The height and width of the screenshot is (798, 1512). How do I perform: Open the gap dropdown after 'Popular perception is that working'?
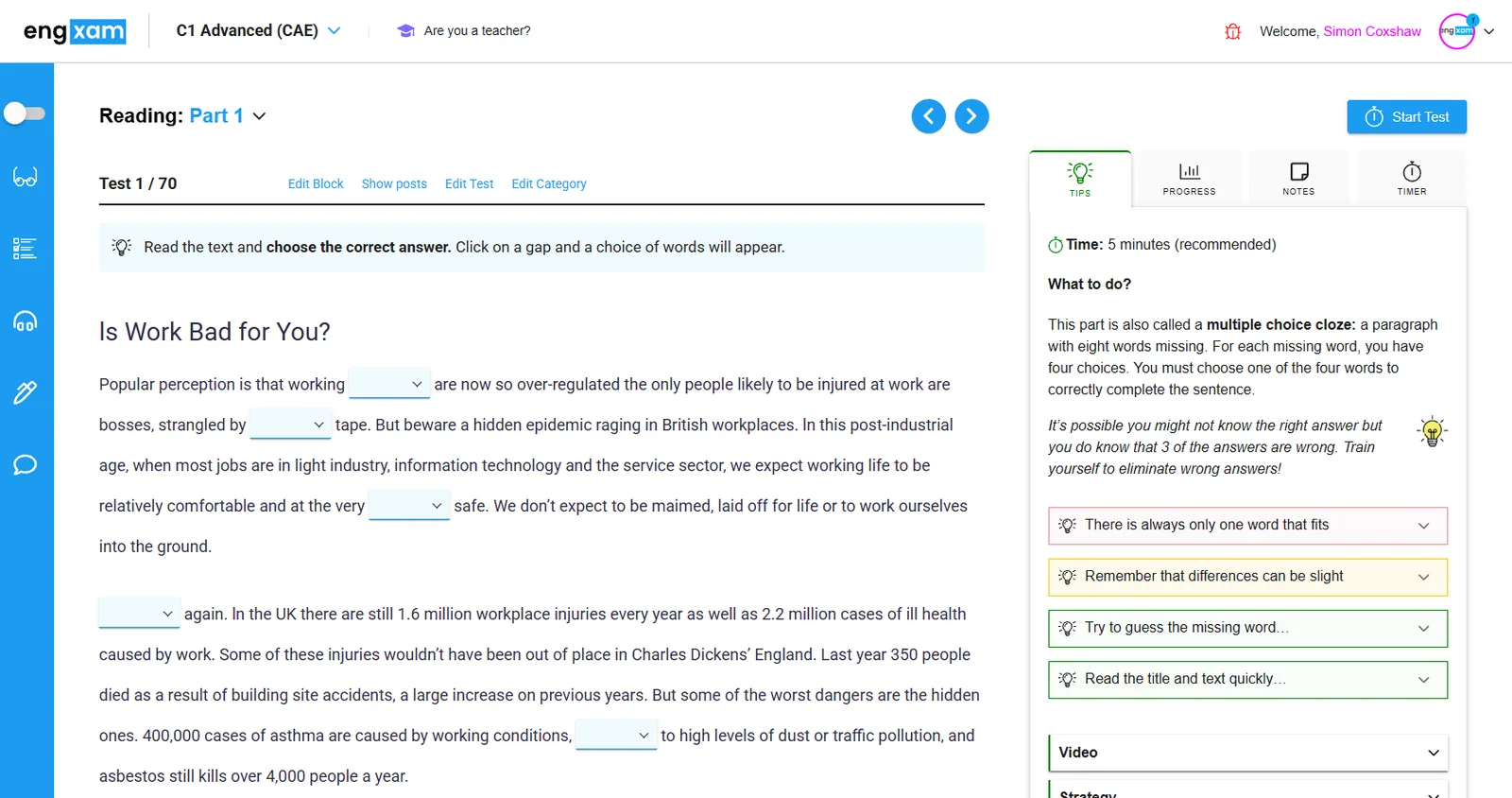389,384
